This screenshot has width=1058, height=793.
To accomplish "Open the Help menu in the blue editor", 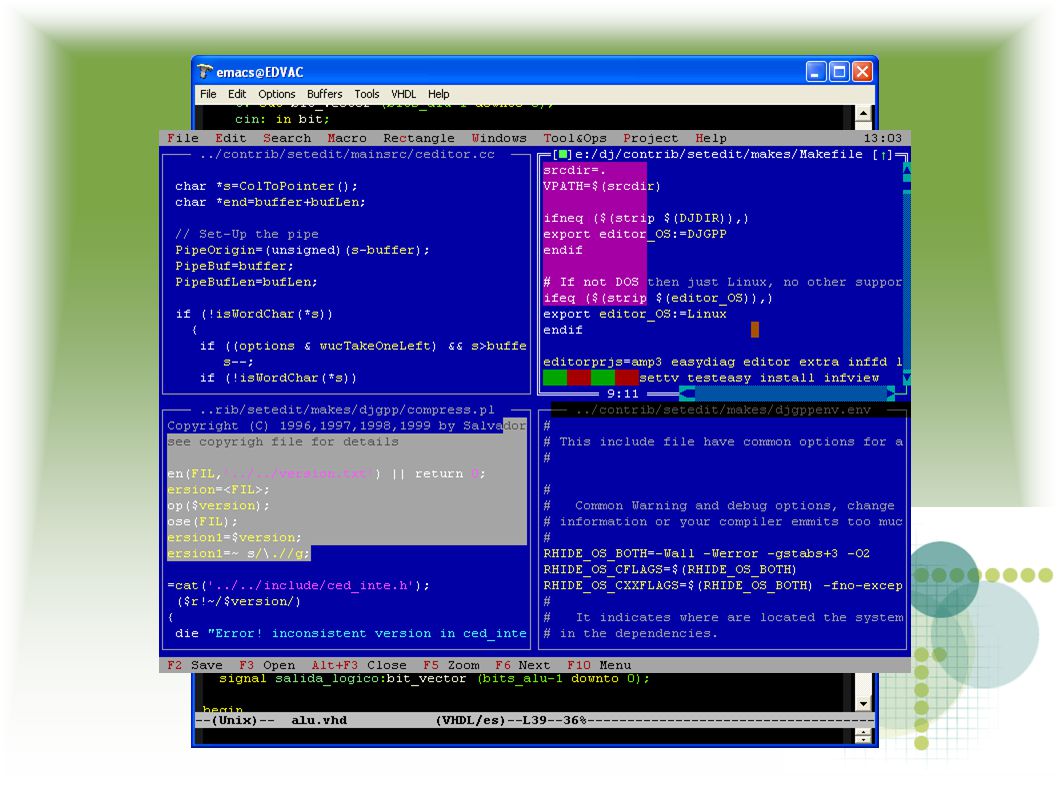I will coord(711,138).
